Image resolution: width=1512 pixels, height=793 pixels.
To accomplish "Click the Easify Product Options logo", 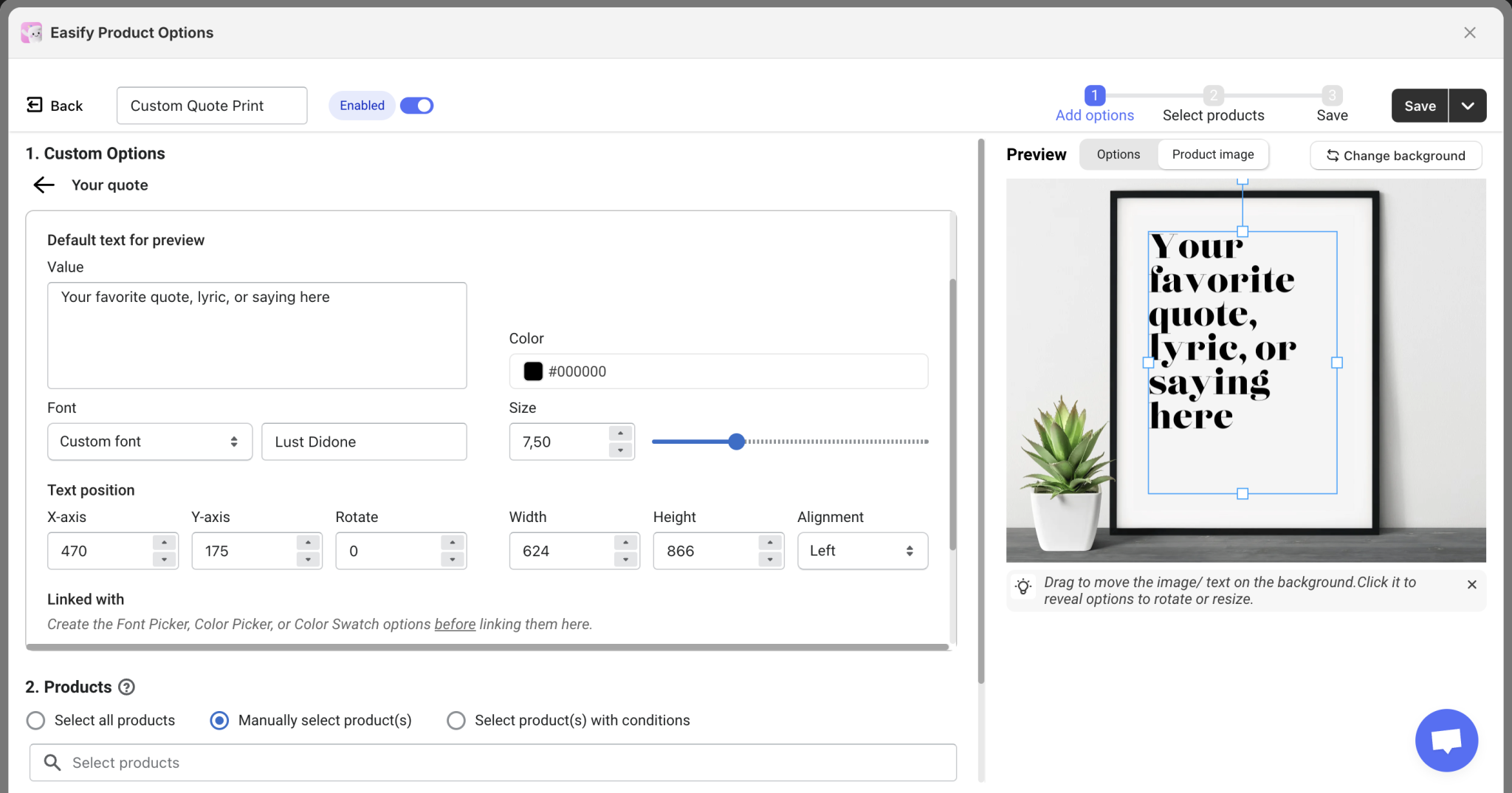I will pyautogui.click(x=32, y=32).
